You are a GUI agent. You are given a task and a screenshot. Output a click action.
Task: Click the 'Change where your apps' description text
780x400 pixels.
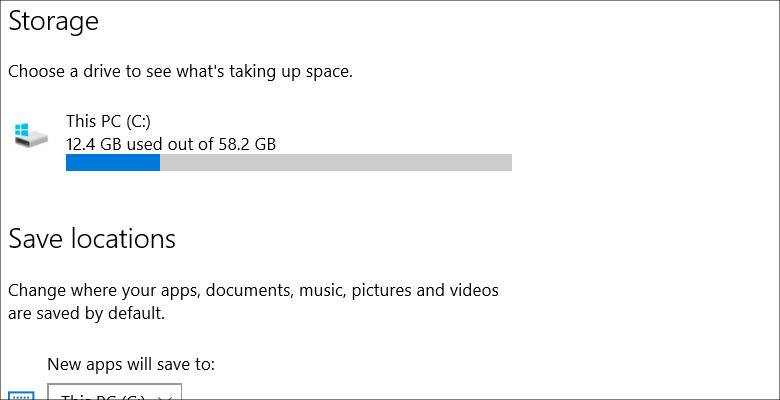pyautogui.click(x=253, y=291)
